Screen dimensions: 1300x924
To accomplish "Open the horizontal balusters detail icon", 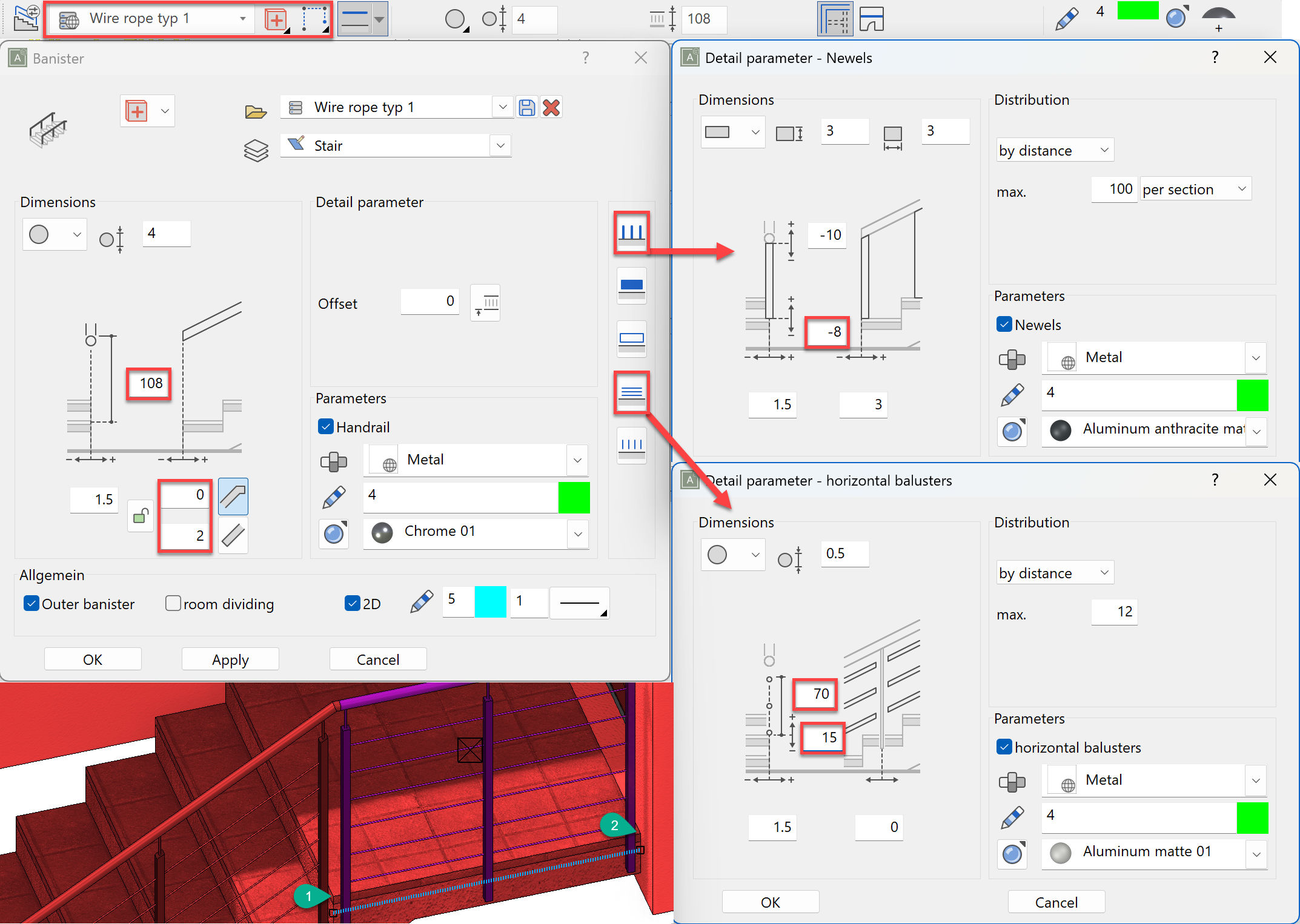I will pyautogui.click(x=631, y=392).
